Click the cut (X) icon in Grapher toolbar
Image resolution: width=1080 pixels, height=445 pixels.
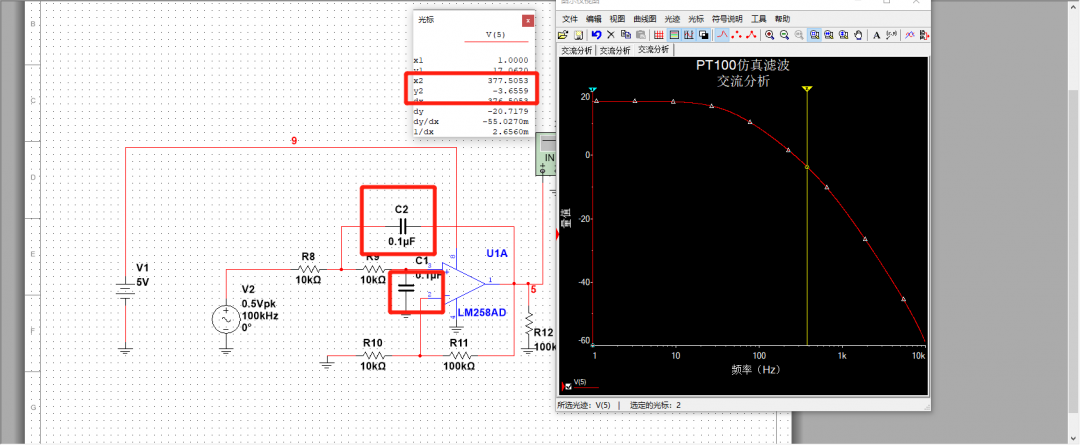(611, 34)
